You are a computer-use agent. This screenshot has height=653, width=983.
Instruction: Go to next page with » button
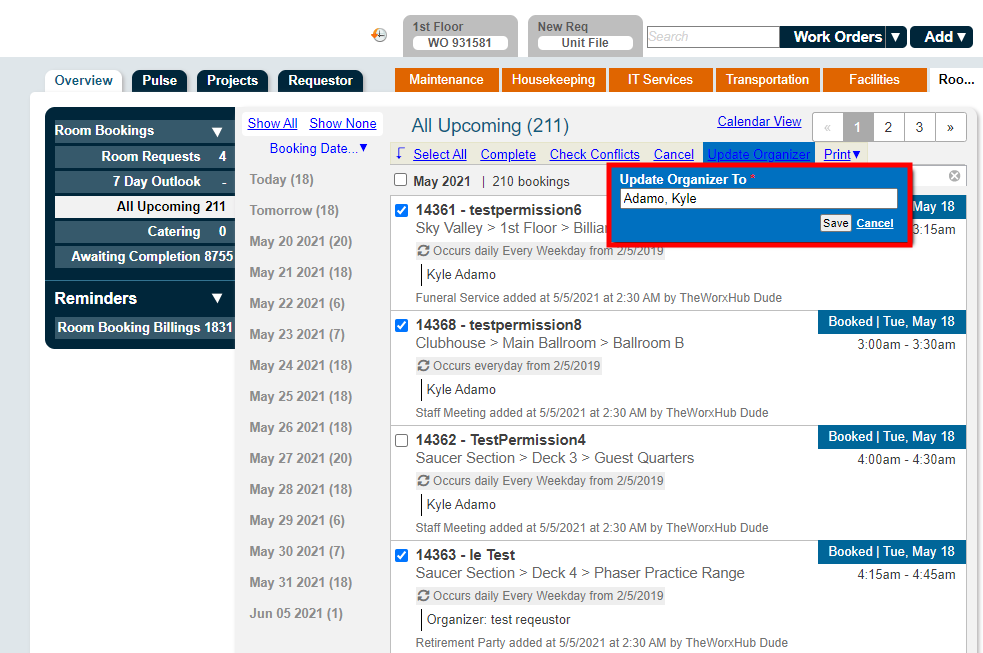[950, 127]
